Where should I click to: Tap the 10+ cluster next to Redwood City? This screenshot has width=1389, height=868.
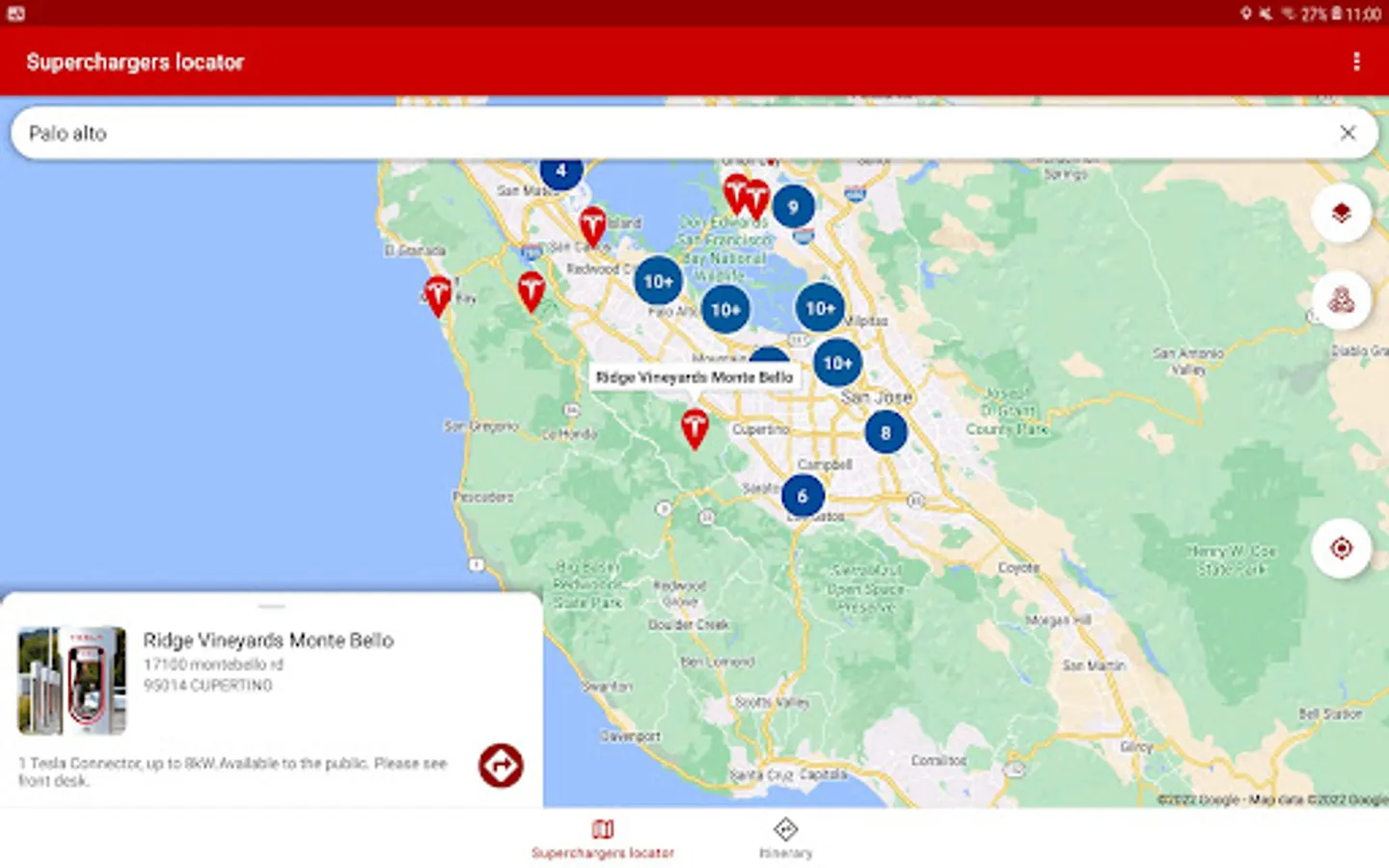[x=658, y=281]
